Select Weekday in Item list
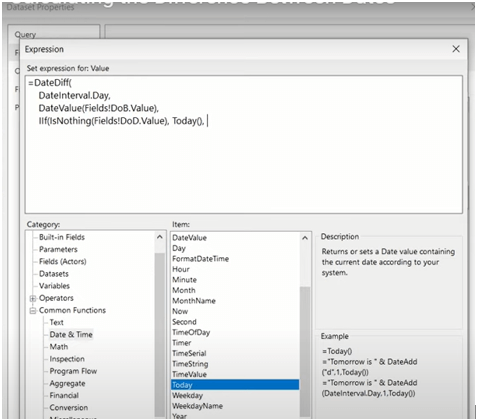Screen dimensions: 477x419 point(187,395)
